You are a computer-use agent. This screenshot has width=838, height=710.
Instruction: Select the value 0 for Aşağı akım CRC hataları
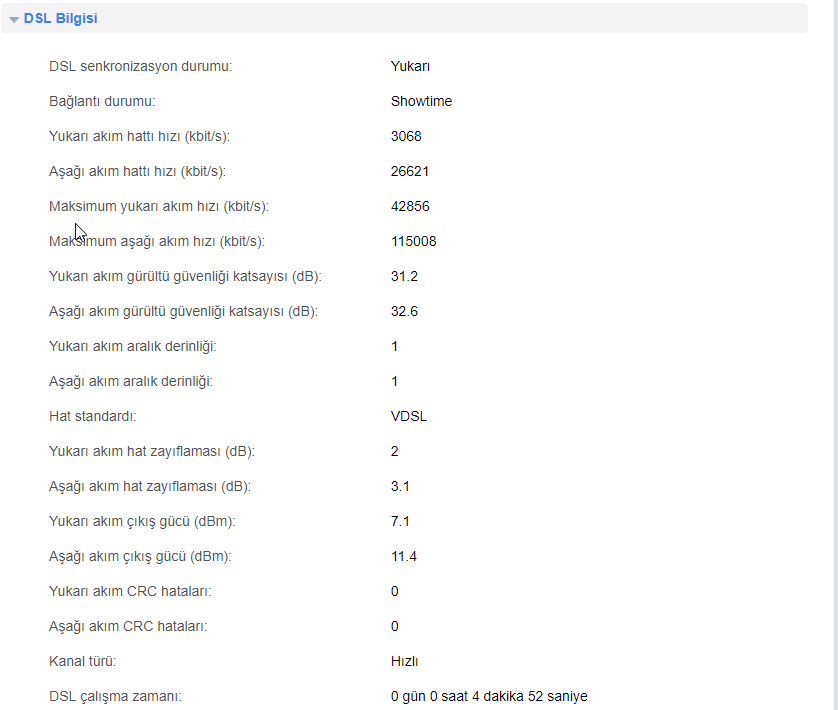[x=394, y=627]
